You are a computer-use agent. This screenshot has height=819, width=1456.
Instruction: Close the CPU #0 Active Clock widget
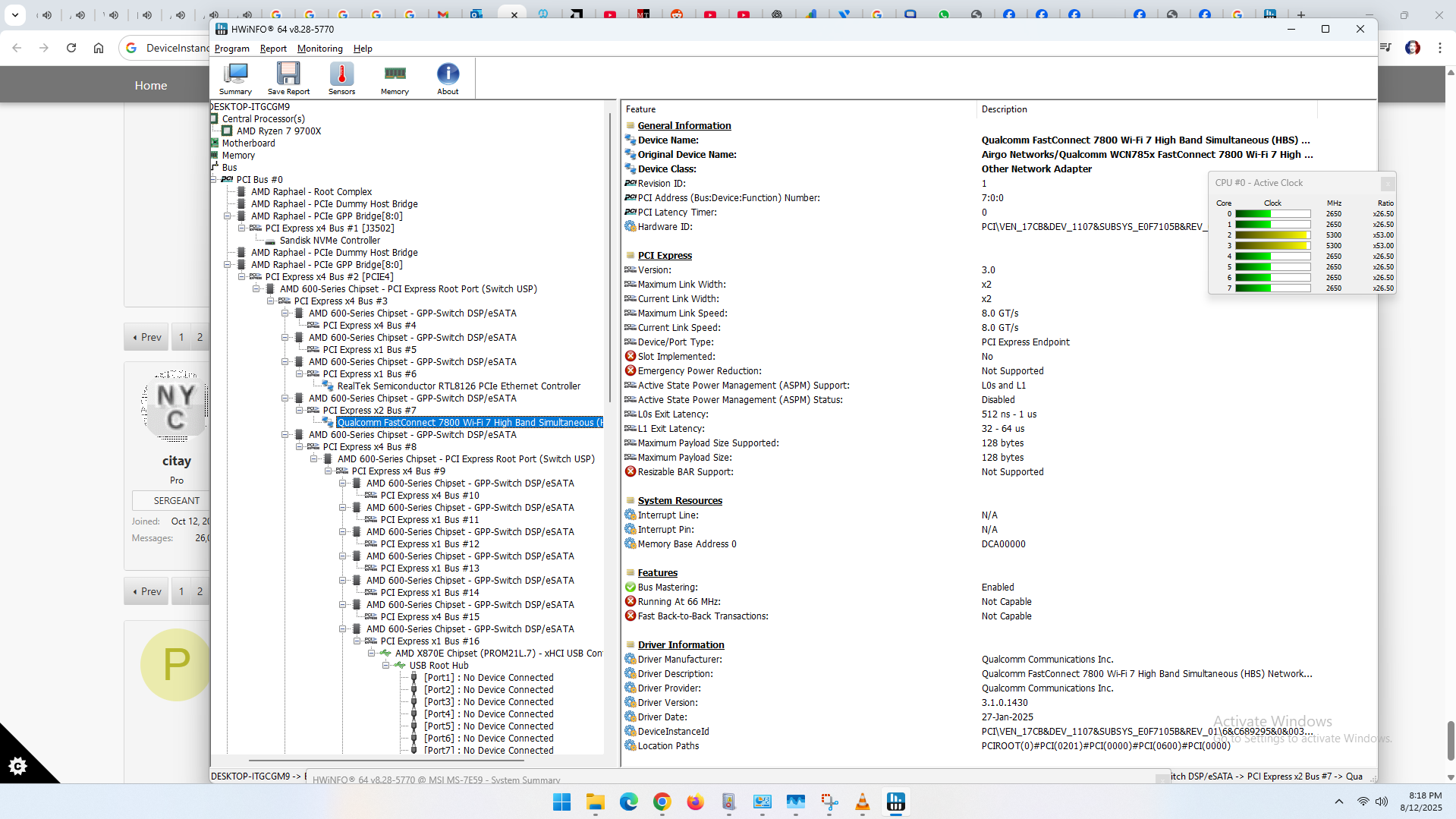[x=1387, y=183]
